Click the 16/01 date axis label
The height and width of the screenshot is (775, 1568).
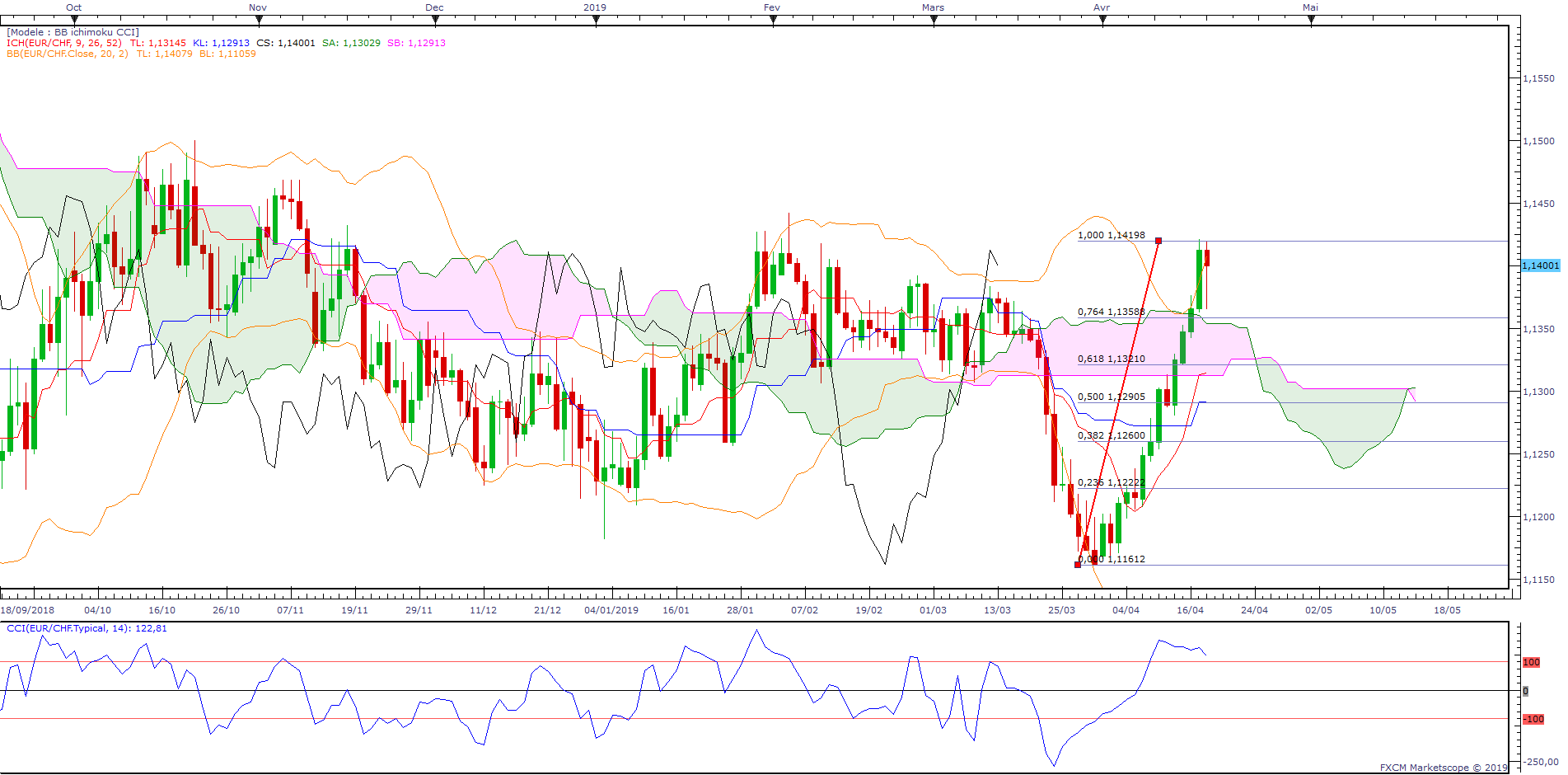tap(676, 610)
